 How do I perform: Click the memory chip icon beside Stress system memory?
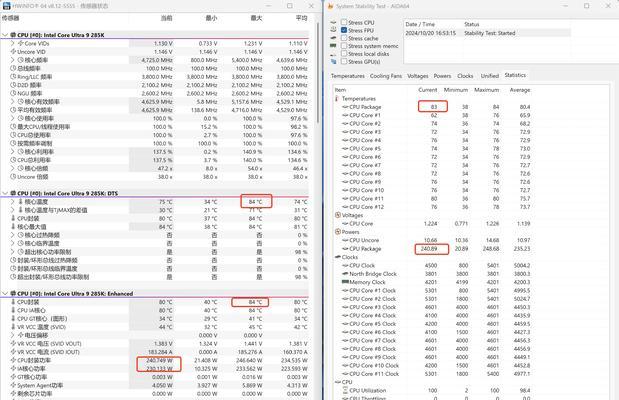click(x=334, y=46)
